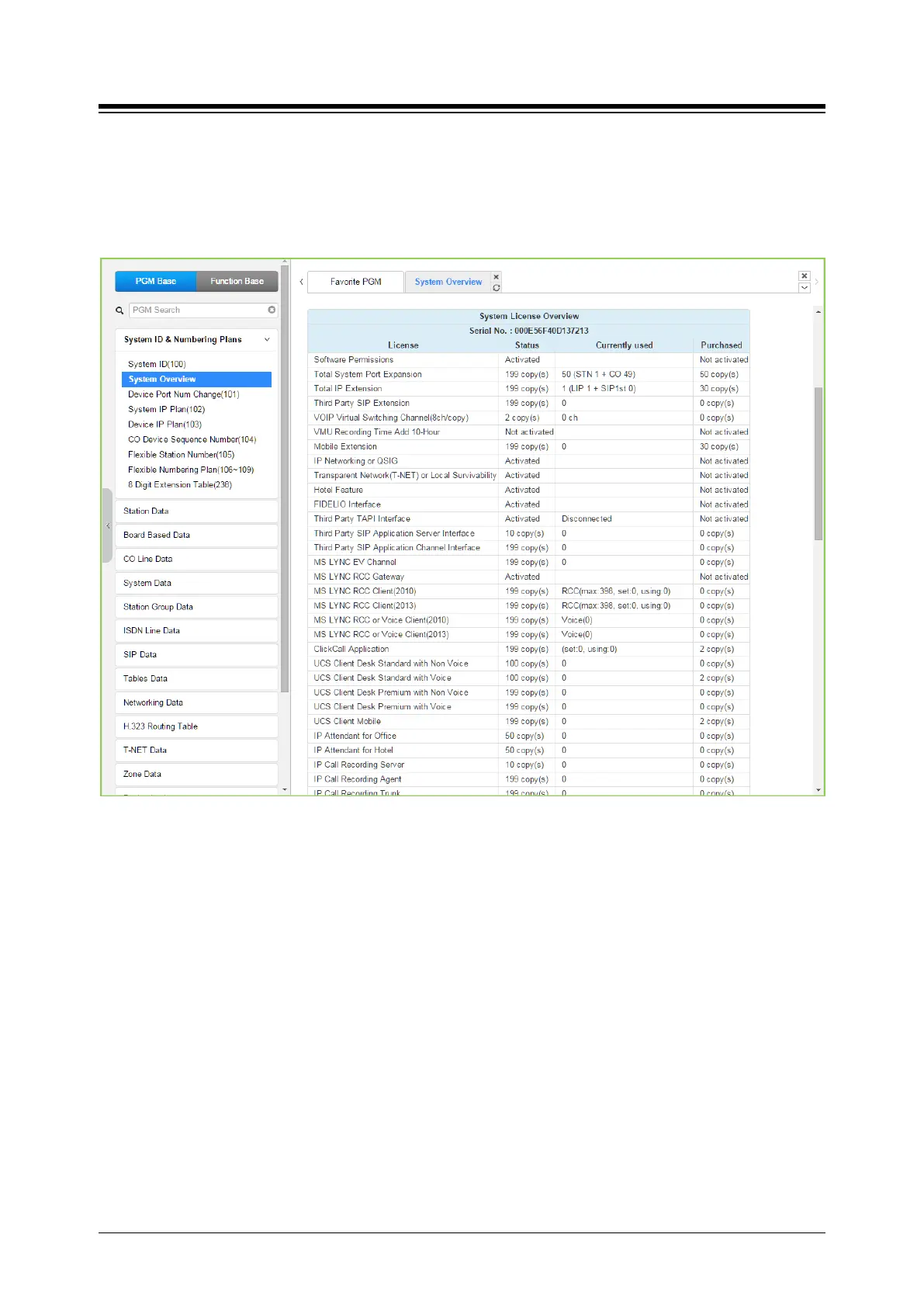Expand the Station Data section
This screenshot has width=924, height=1307.
[196, 511]
